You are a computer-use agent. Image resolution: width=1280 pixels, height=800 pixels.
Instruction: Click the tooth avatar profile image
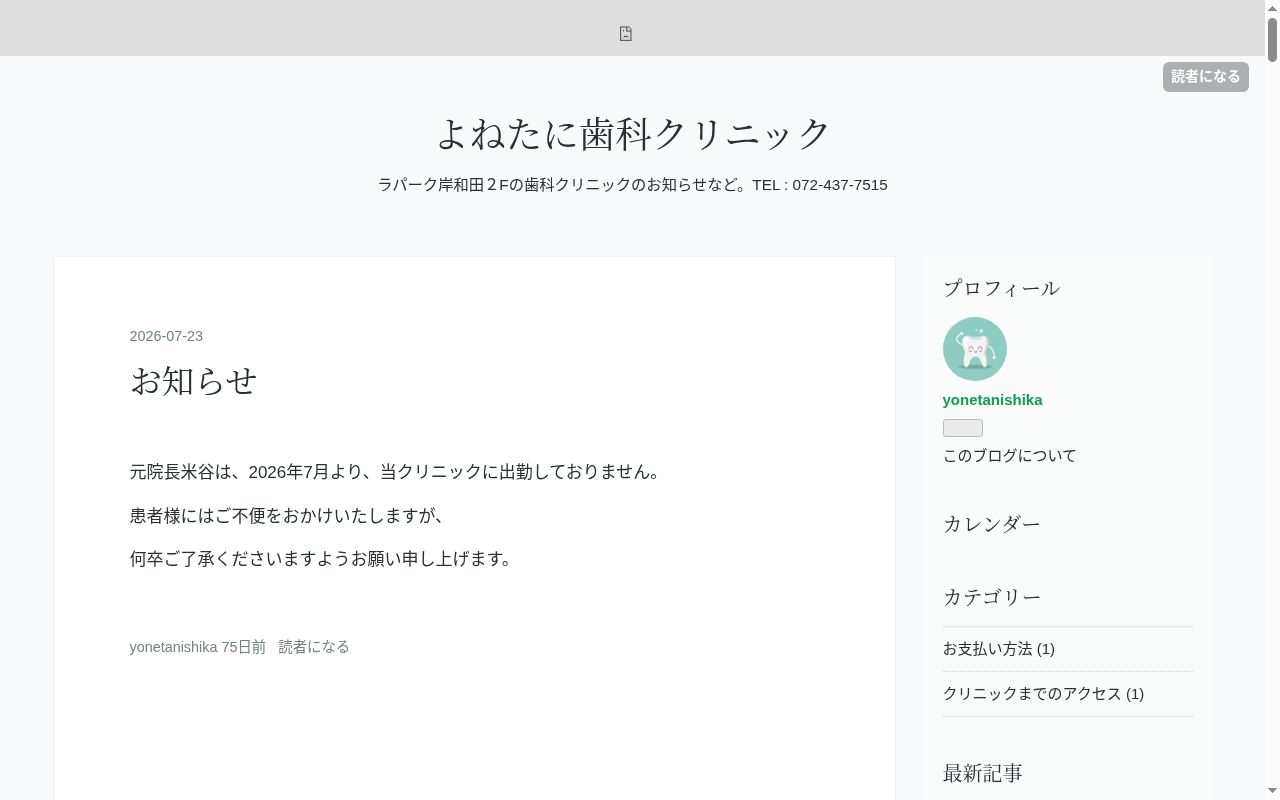click(x=974, y=349)
